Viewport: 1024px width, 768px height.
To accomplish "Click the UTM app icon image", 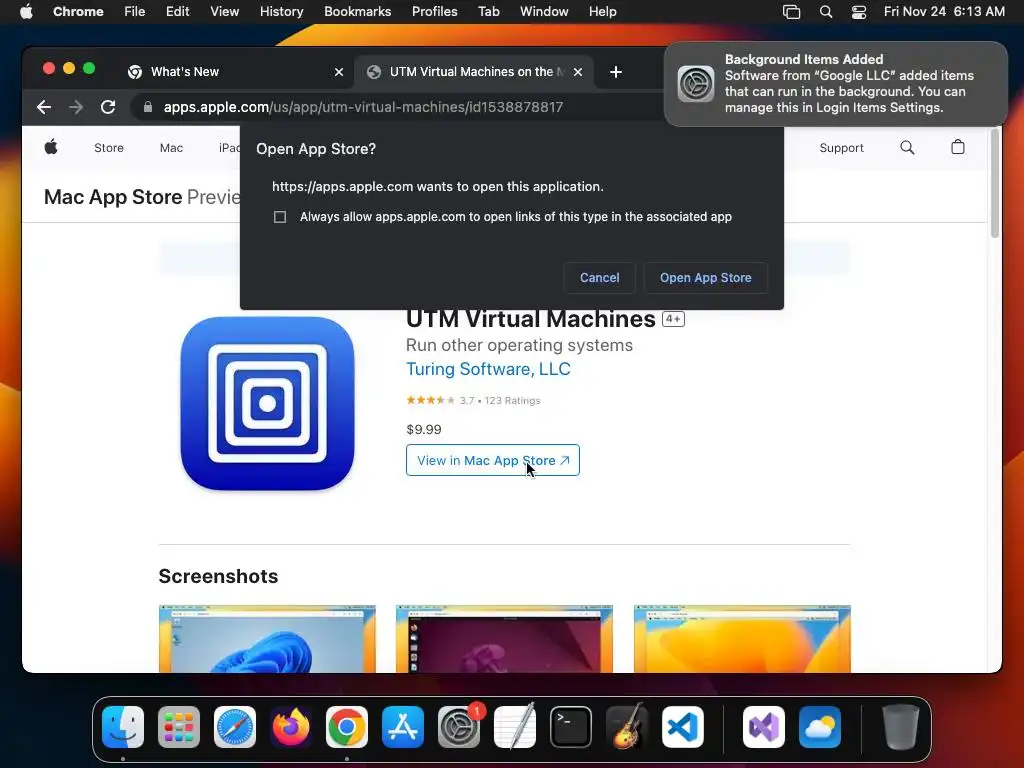I will click(x=268, y=404).
